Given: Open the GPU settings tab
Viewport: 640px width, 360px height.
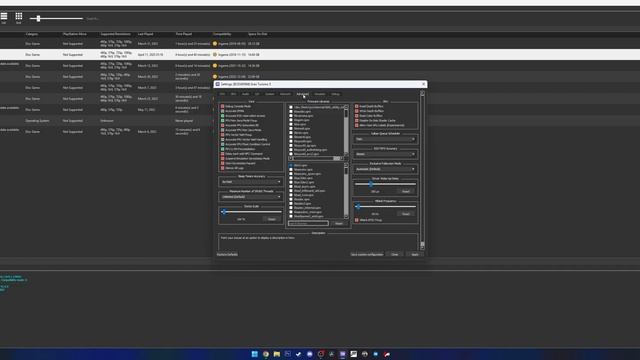Looking at the screenshot, I should click(233, 94).
